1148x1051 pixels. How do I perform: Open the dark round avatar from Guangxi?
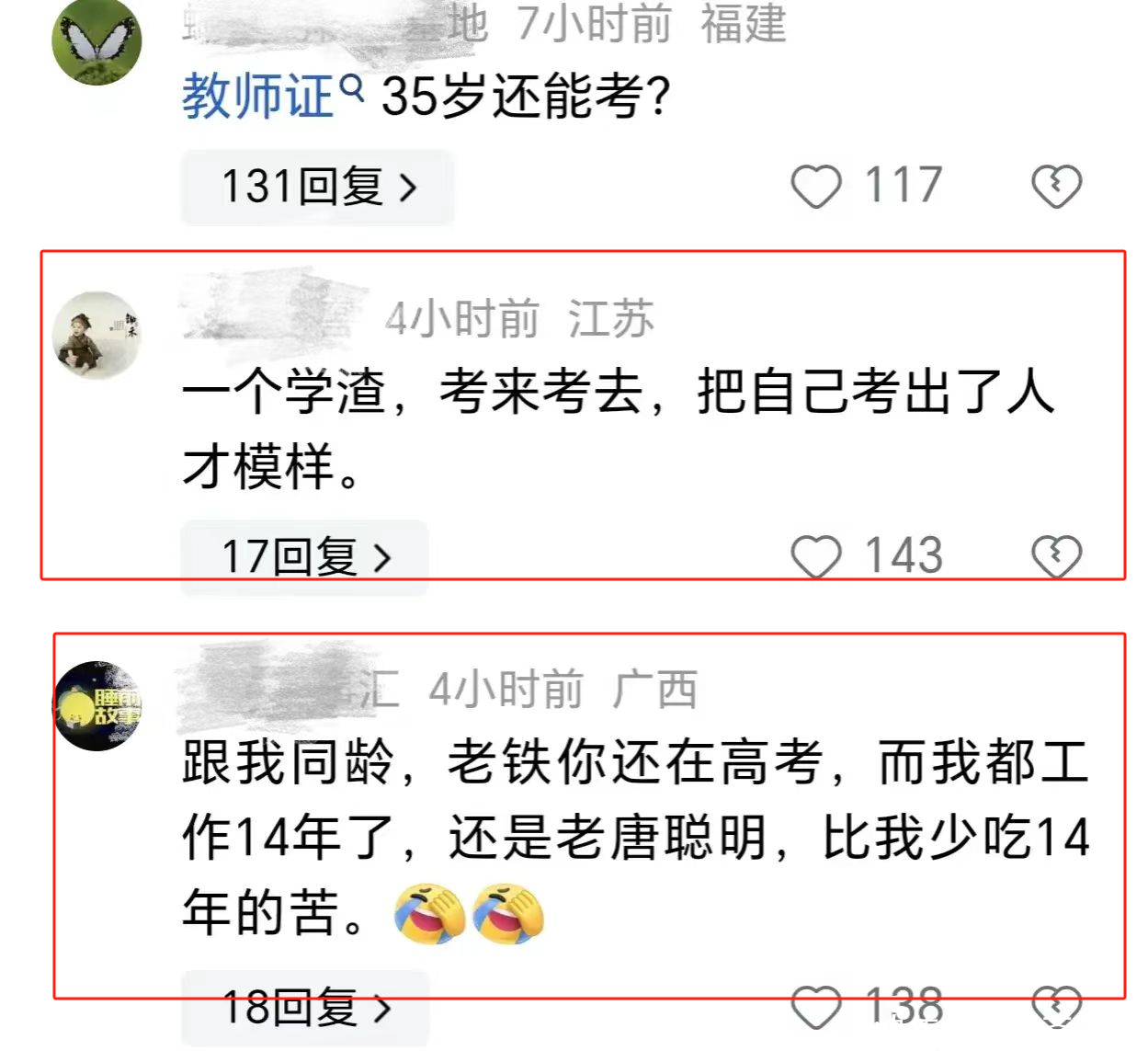click(97, 705)
